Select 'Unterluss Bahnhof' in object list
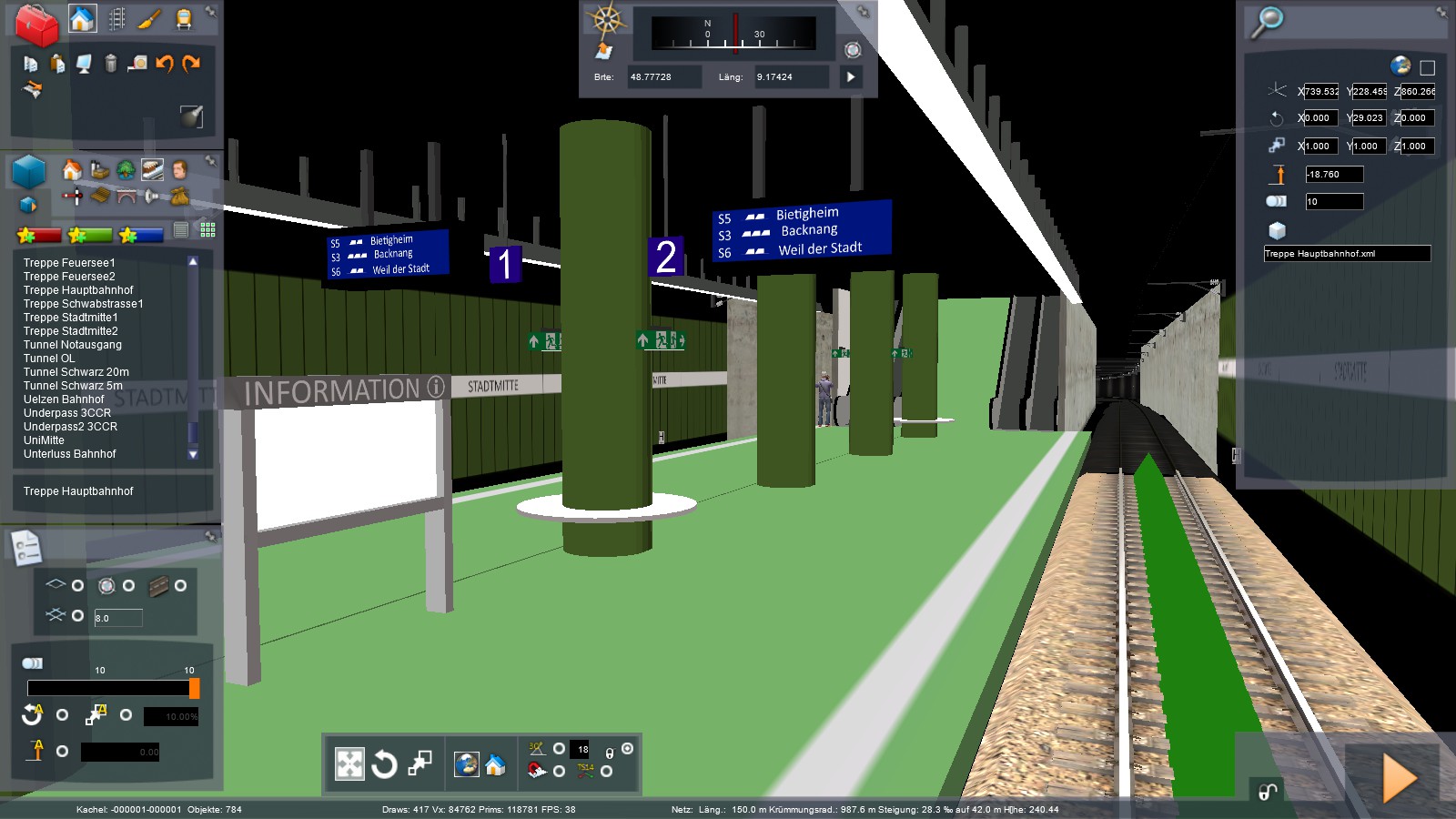This screenshot has height=819, width=1456. tap(70, 454)
